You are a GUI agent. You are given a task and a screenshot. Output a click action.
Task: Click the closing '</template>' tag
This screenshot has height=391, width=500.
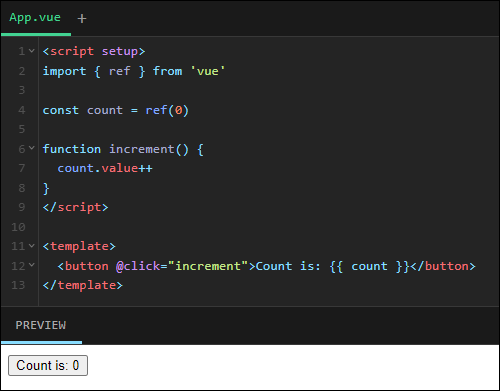[x=83, y=285]
